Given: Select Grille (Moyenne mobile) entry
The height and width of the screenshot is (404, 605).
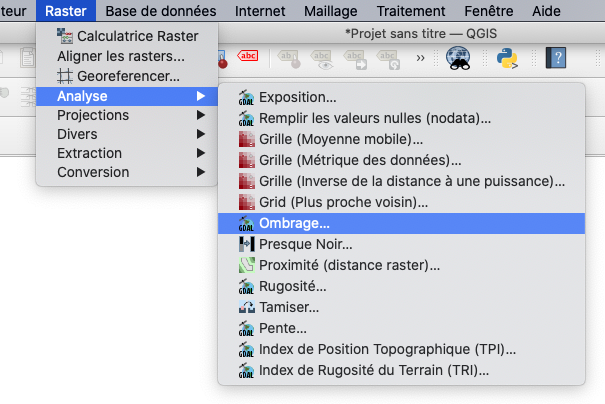Looking at the screenshot, I should 340,139.
